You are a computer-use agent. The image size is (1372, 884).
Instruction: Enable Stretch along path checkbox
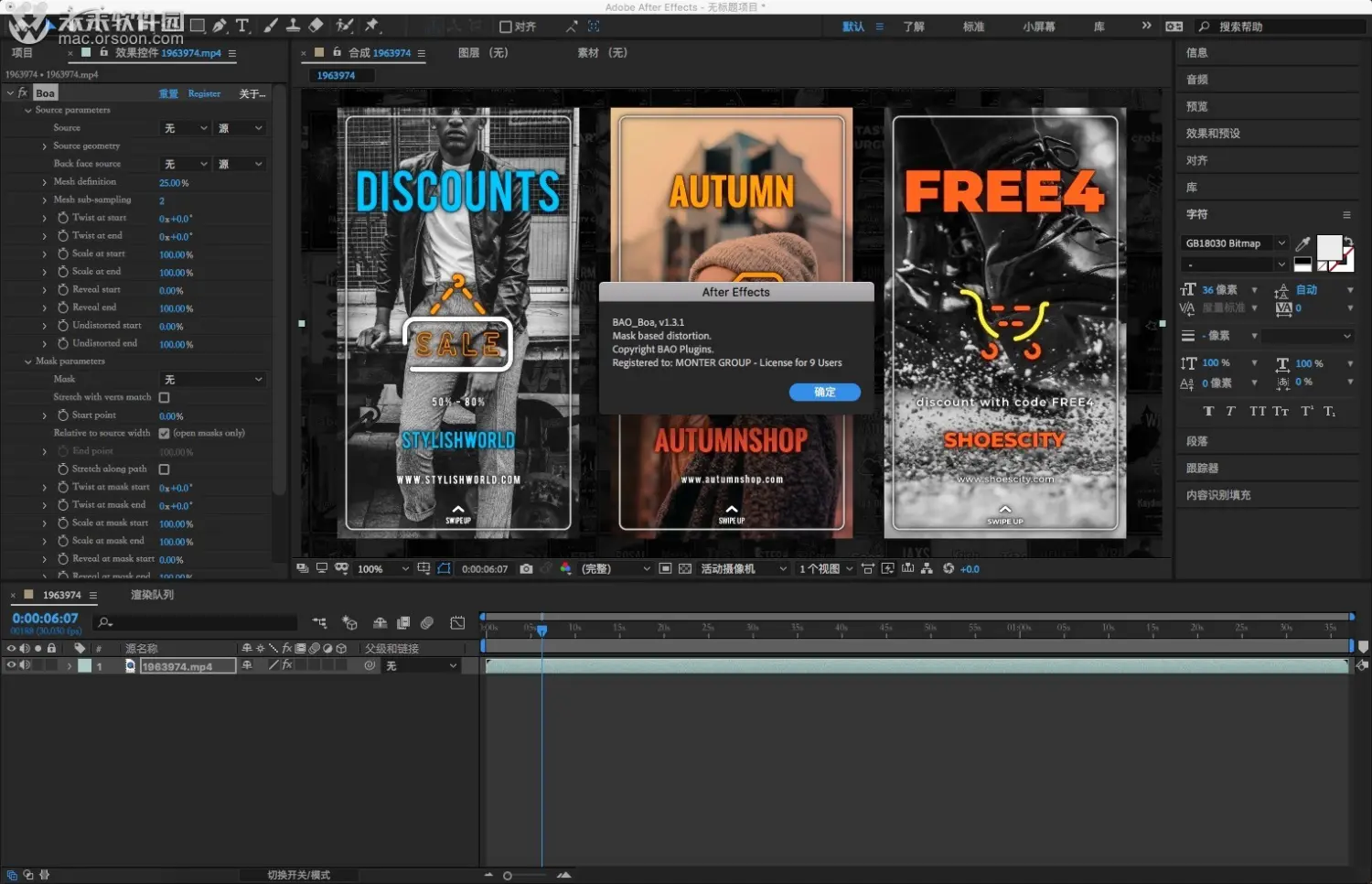tap(165, 469)
